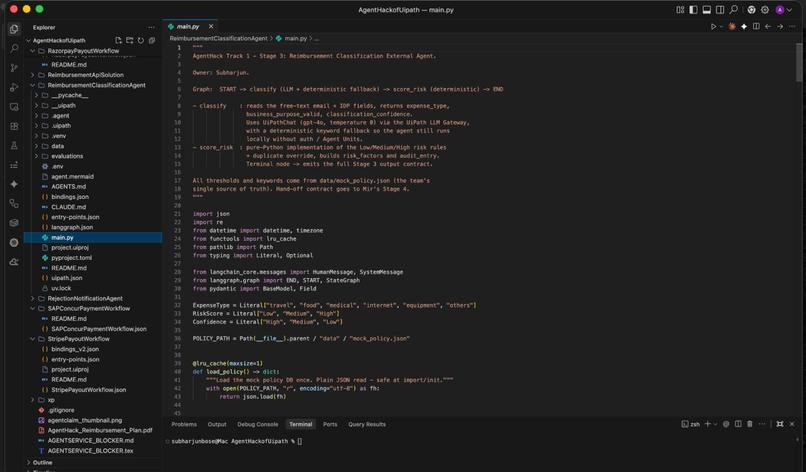
Task: Navigate back with the left arrow
Action: coord(768,26)
